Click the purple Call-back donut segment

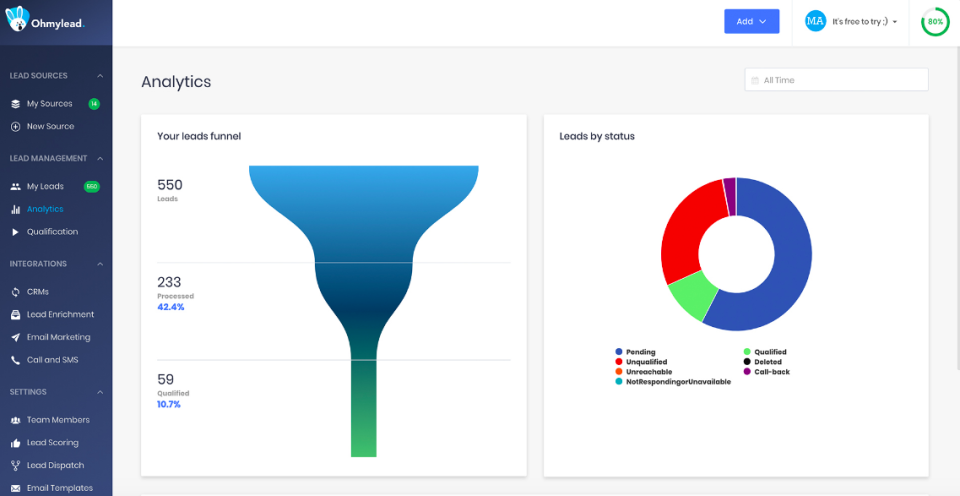[730, 196]
